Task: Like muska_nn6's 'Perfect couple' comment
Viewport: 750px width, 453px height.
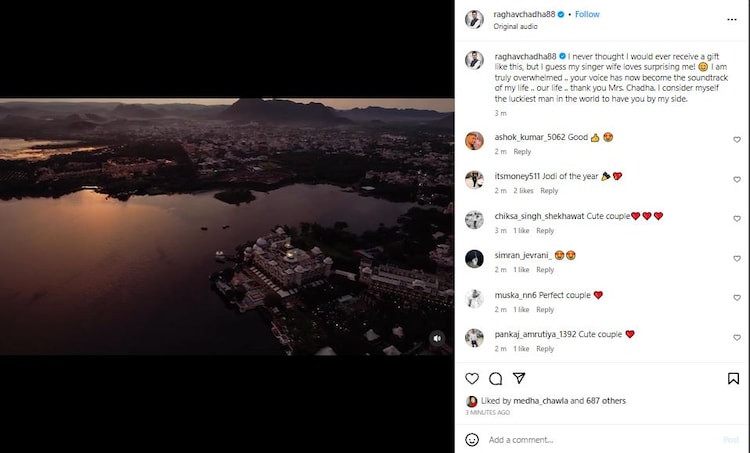Action: coord(737,298)
